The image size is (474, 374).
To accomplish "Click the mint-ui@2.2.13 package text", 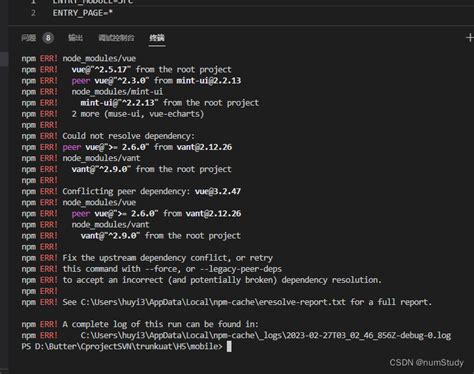I will (x=209, y=81).
